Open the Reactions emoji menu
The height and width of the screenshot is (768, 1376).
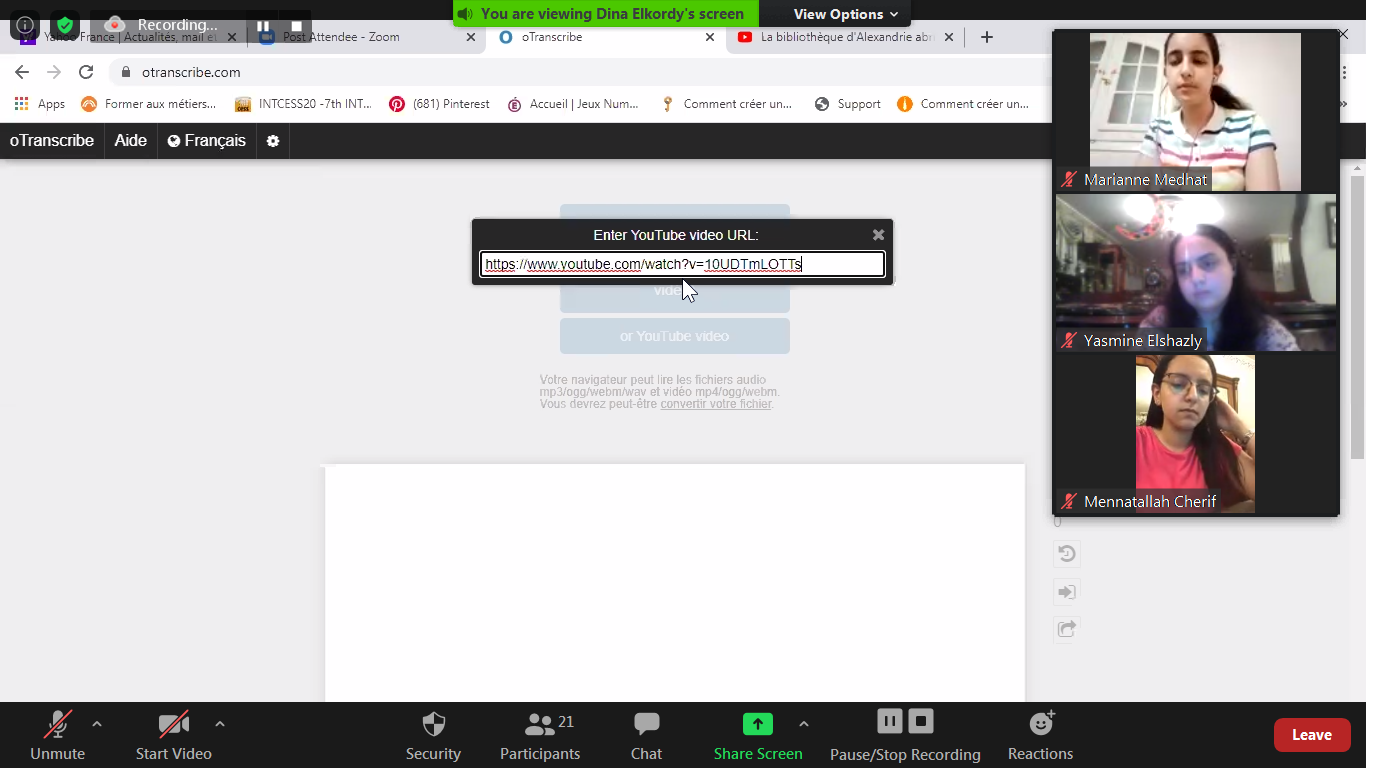(1040, 724)
